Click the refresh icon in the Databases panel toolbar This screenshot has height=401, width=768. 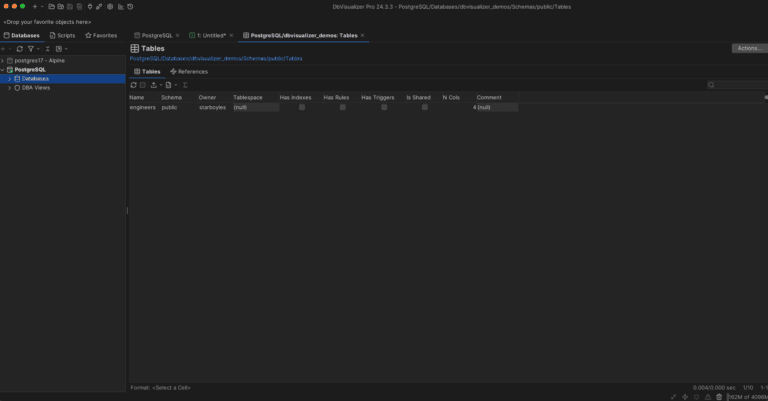[19, 48]
